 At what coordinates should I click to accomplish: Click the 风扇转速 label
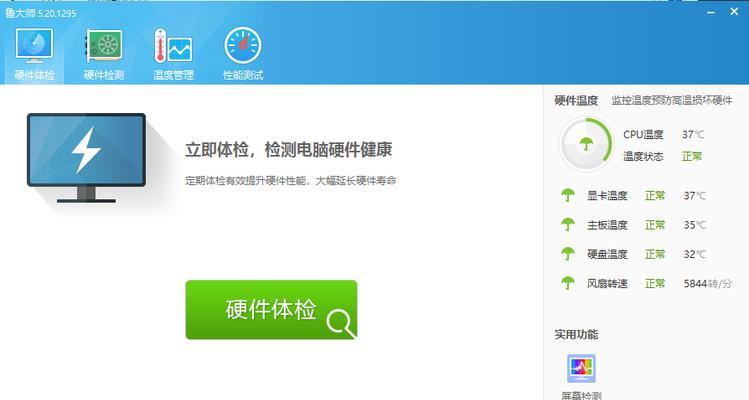(607, 283)
